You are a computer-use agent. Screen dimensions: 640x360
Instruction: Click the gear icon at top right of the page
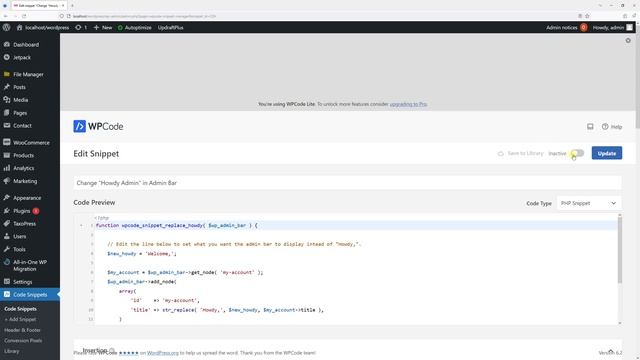[x=628, y=40]
